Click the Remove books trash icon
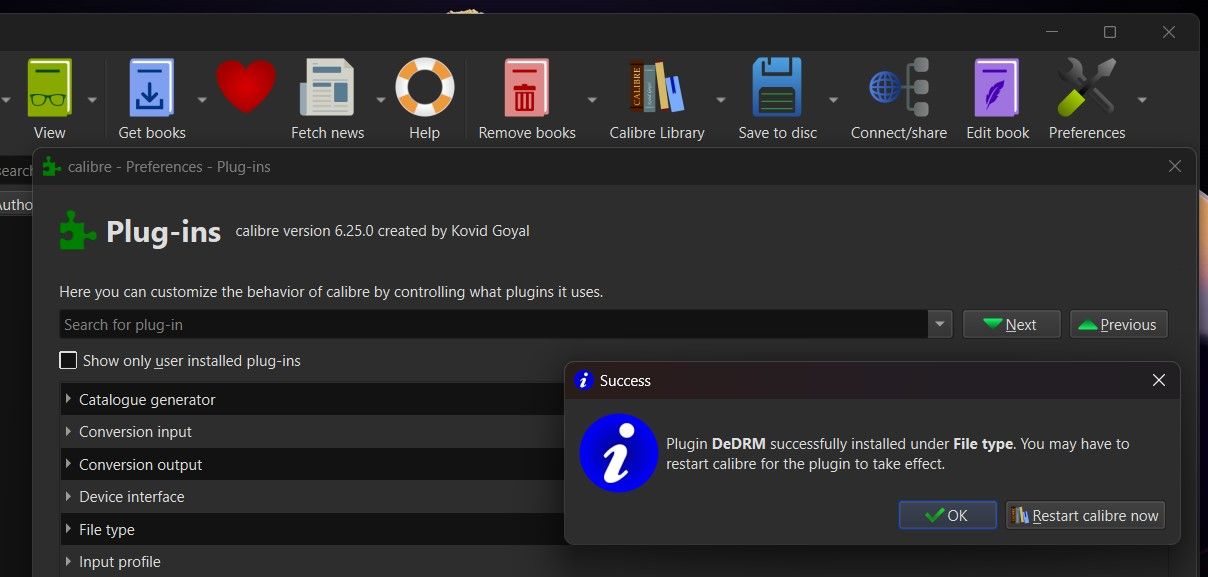This screenshot has width=1208, height=577. pyautogui.click(x=525, y=87)
